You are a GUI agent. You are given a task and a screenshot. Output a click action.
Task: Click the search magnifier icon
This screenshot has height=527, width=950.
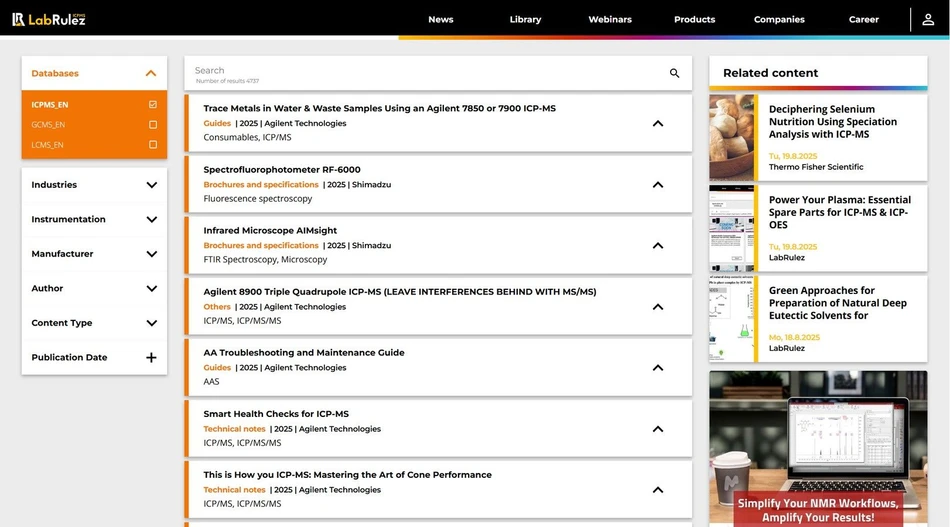(x=674, y=73)
